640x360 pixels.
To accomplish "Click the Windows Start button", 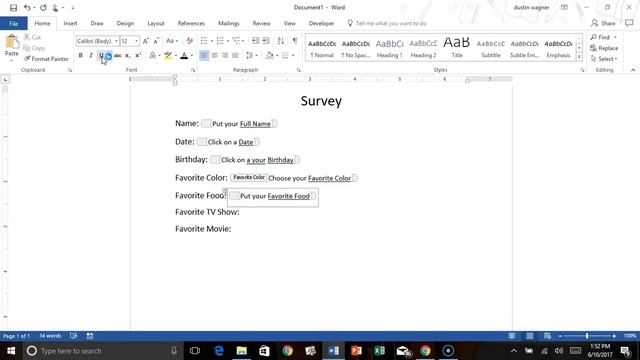I will tap(11, 351).
